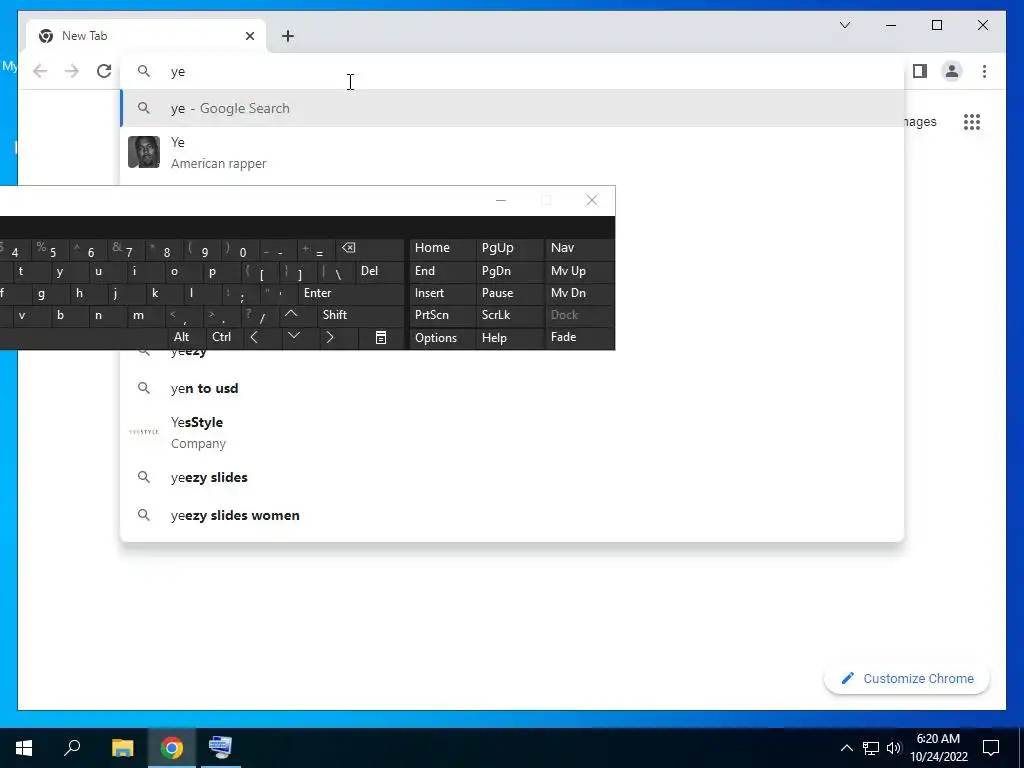Open the Chrome side panel icon

tap(920, 71)
